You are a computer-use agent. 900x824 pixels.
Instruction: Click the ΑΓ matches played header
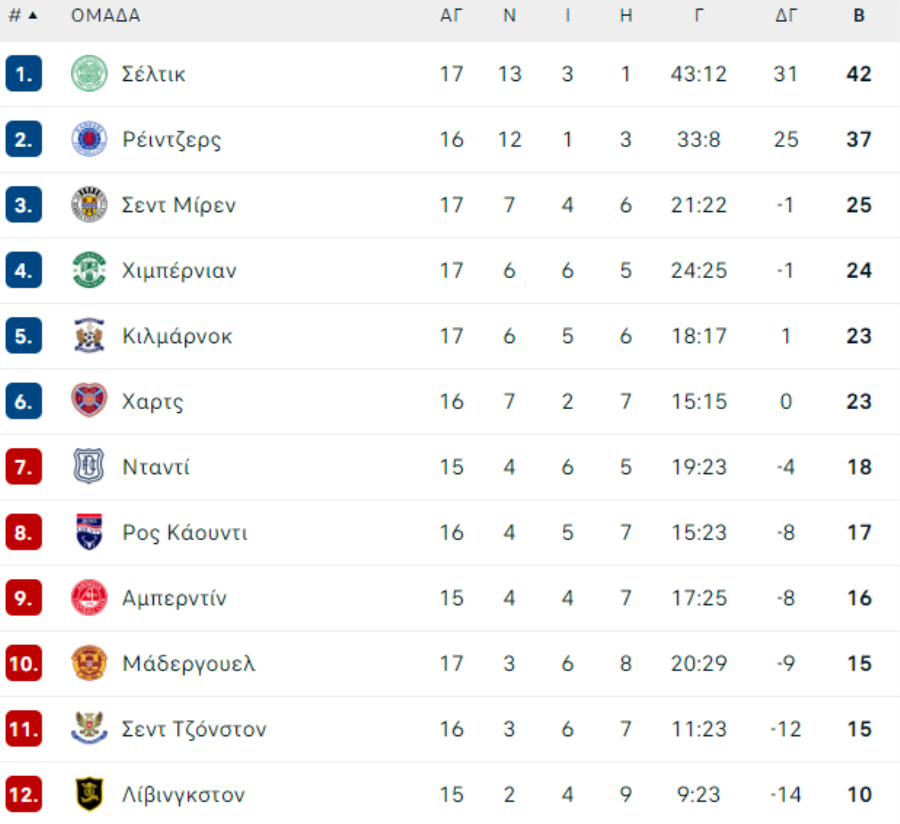point(451,16)
